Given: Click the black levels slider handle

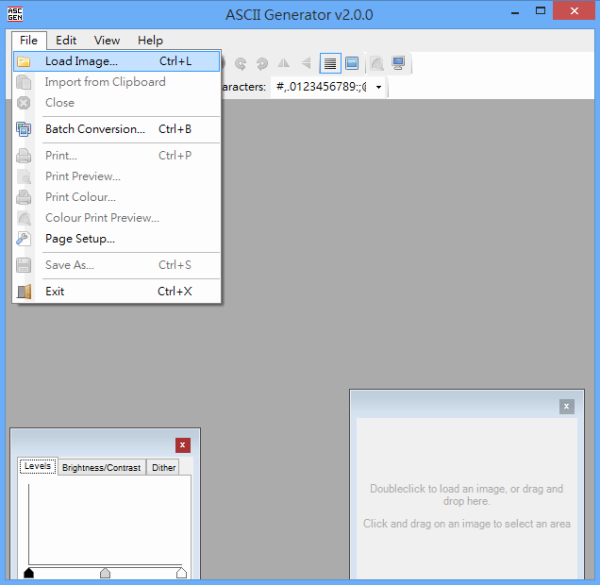Looking at the screenshot, I should 29,572.
